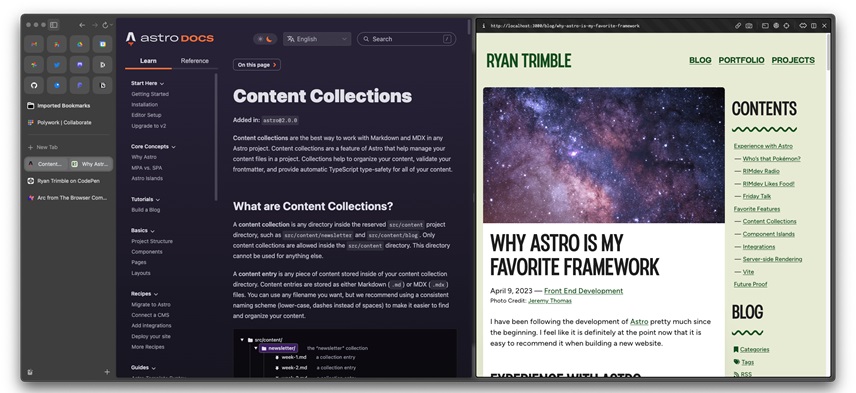Select the inspect element crosshair icon
Screen dimensions: 856x393
(786, 26)
